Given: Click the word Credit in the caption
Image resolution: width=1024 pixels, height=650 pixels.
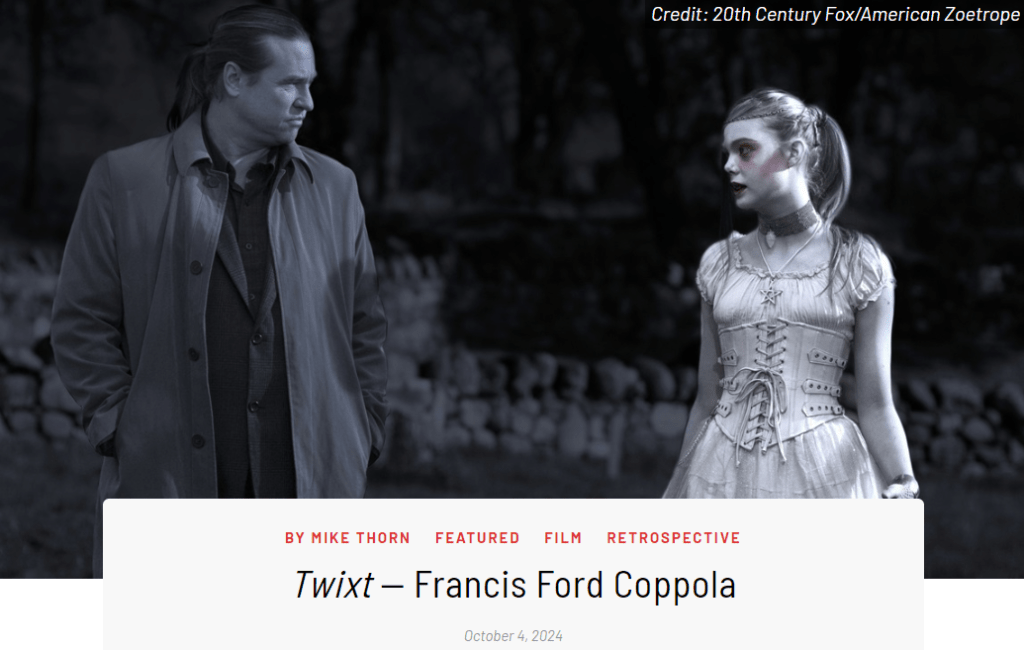Looking at the screenshot, I should tap(679, 14).
